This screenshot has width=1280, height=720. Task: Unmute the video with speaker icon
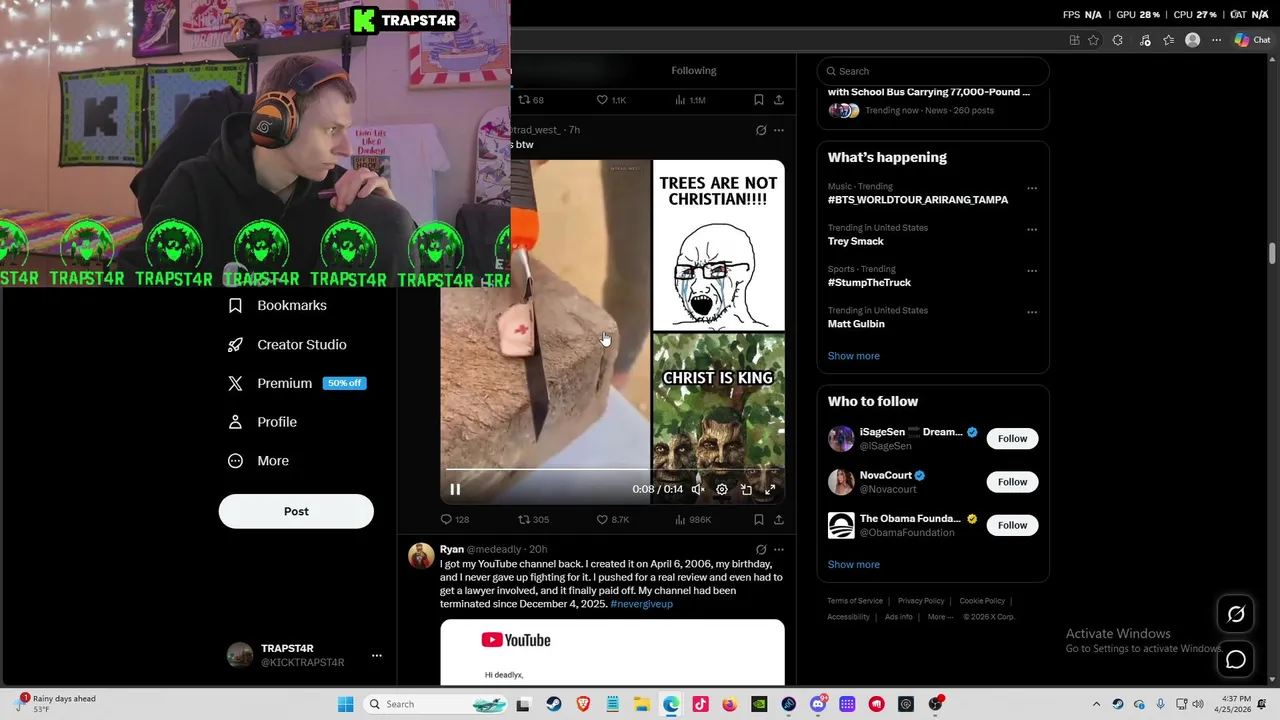697,489
